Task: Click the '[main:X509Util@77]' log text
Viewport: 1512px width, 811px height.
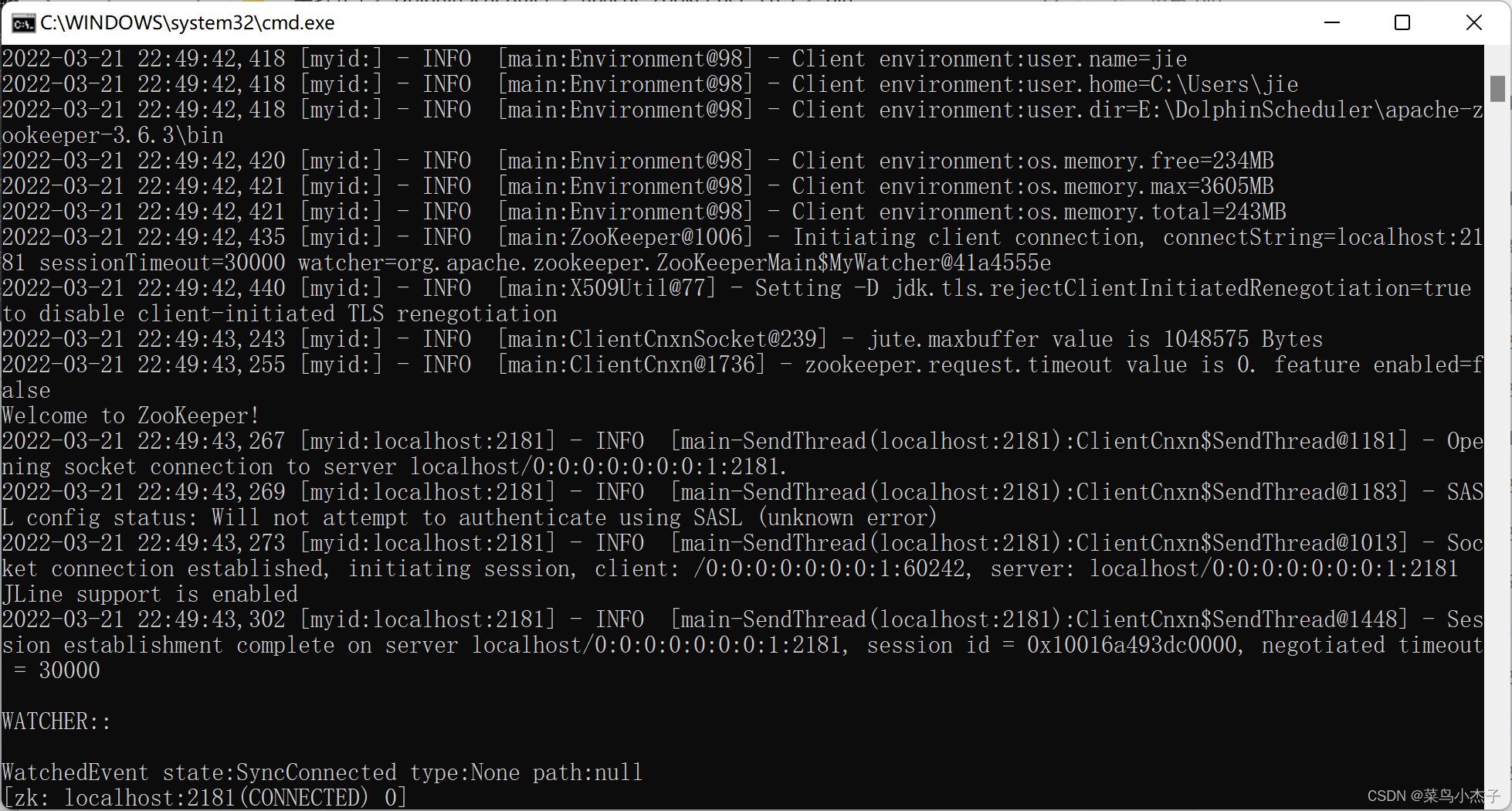Action: pos(606,288)
